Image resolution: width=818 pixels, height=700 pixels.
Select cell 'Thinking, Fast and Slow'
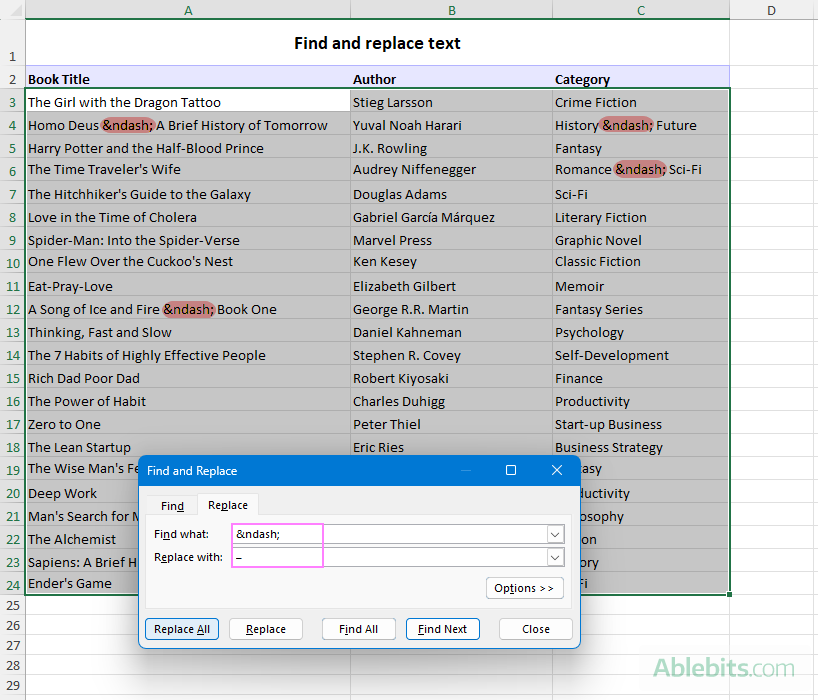pos(188,332)
